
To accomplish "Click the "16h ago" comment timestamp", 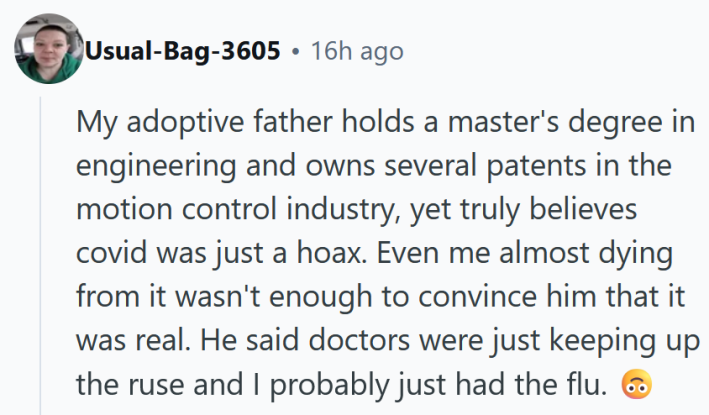I will click(x=358, y=51).
